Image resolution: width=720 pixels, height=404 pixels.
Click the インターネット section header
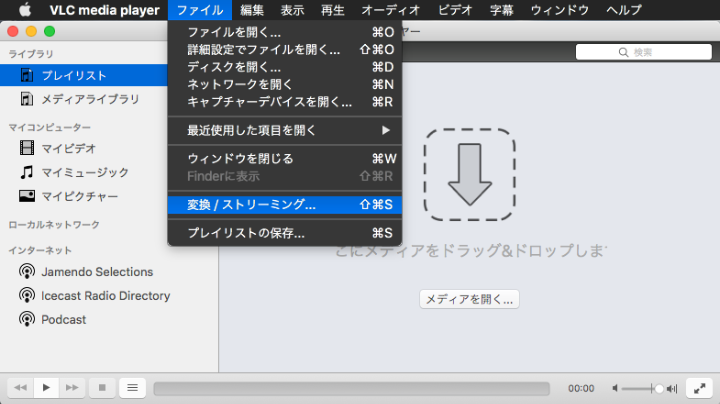pyautogui.click(x=40, y=250)
